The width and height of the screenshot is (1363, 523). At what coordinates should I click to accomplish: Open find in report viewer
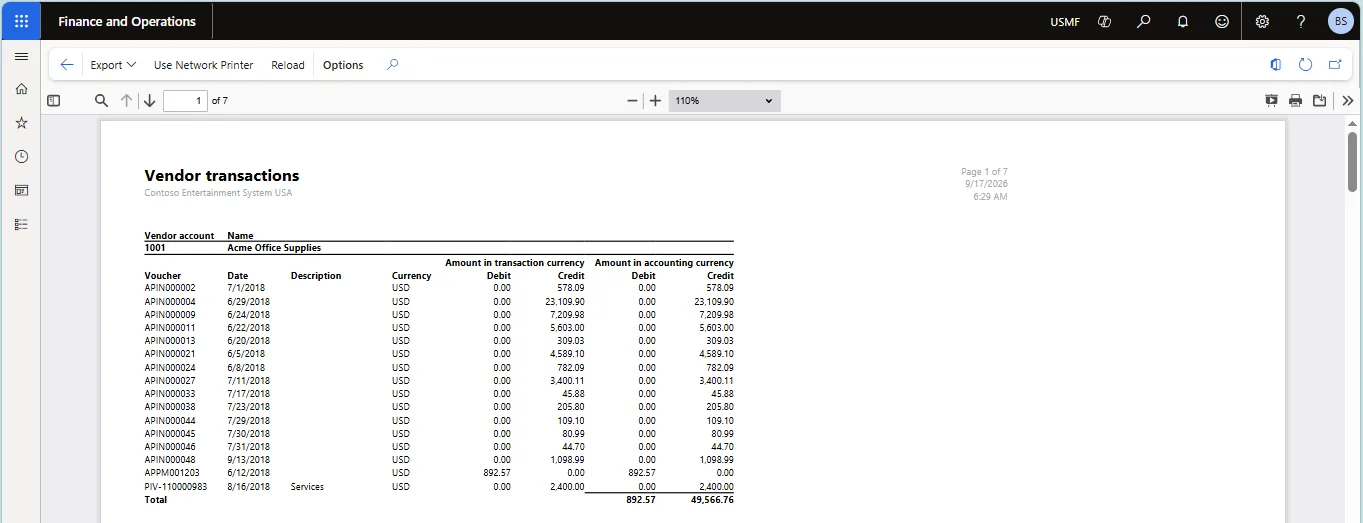101,101
